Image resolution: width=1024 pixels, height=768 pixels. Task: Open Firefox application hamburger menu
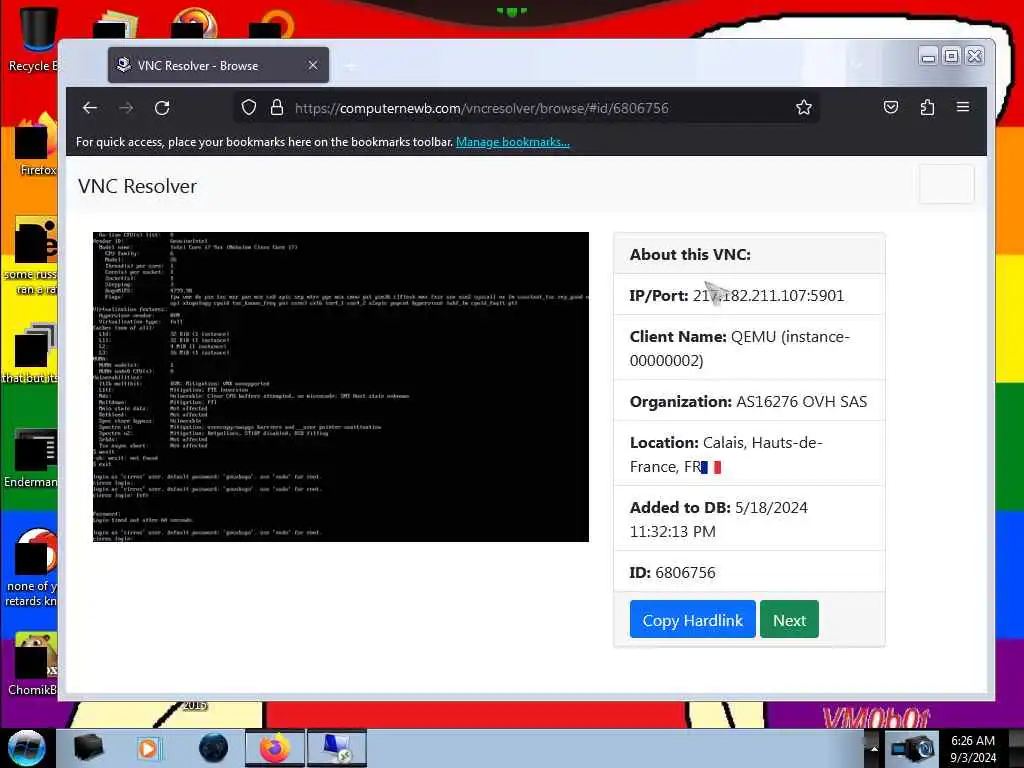963,106
